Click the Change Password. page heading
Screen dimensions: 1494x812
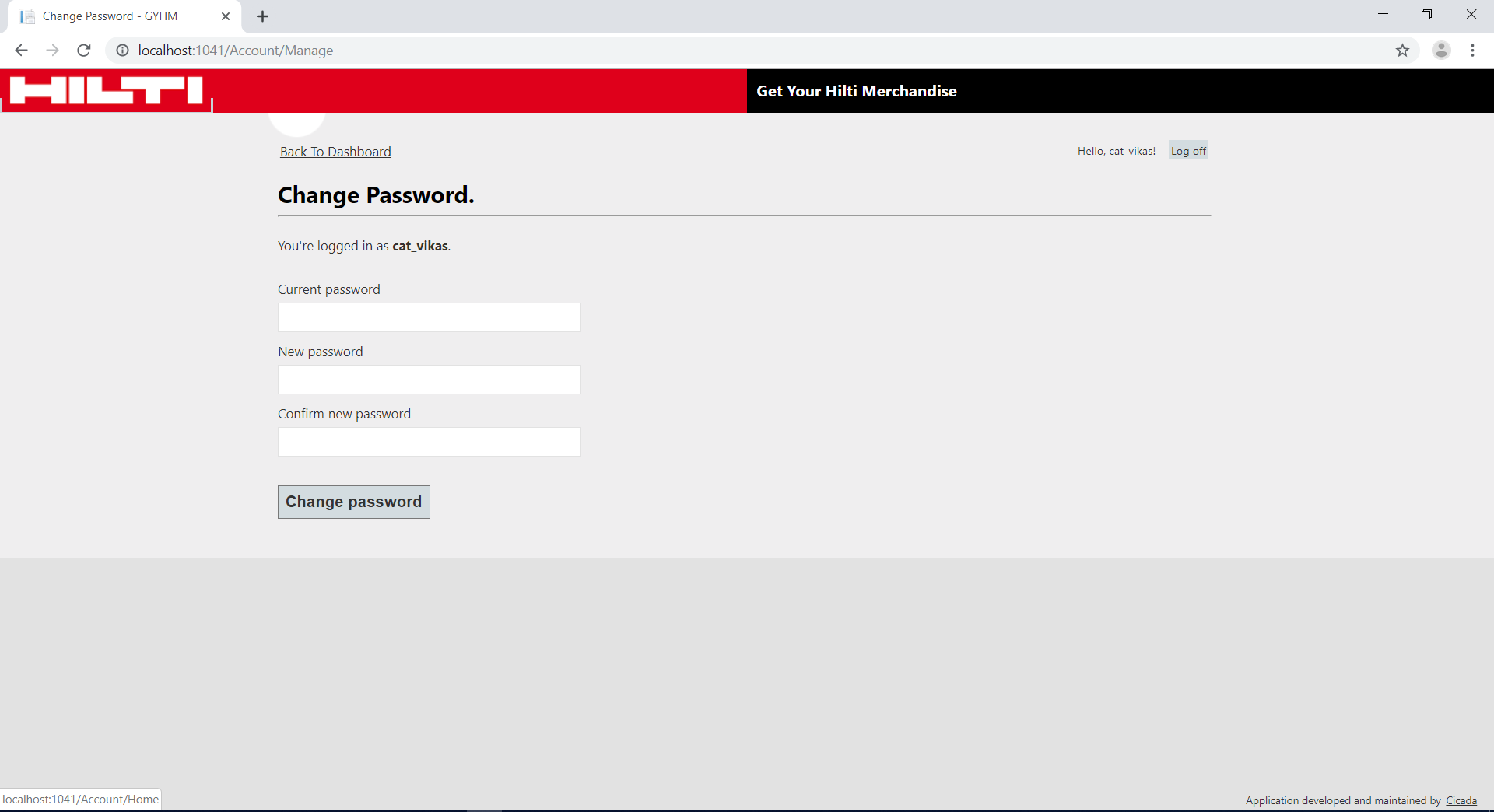(x=376, y=195)
